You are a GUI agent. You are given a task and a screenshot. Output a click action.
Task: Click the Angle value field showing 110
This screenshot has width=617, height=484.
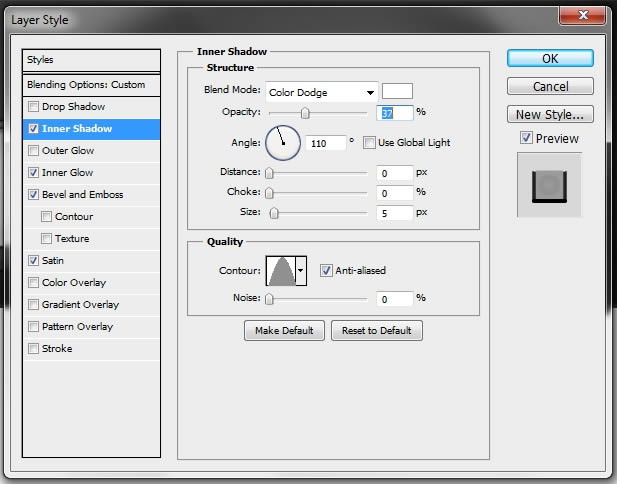coord(326,143)
